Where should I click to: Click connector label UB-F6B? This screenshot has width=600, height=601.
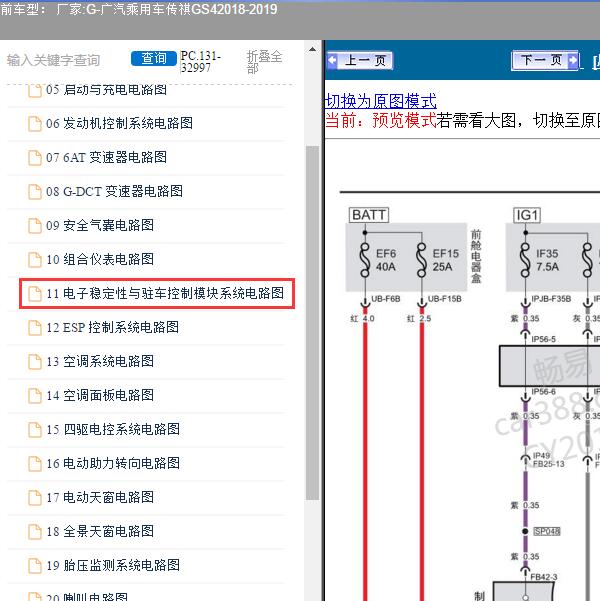[386, 299]
